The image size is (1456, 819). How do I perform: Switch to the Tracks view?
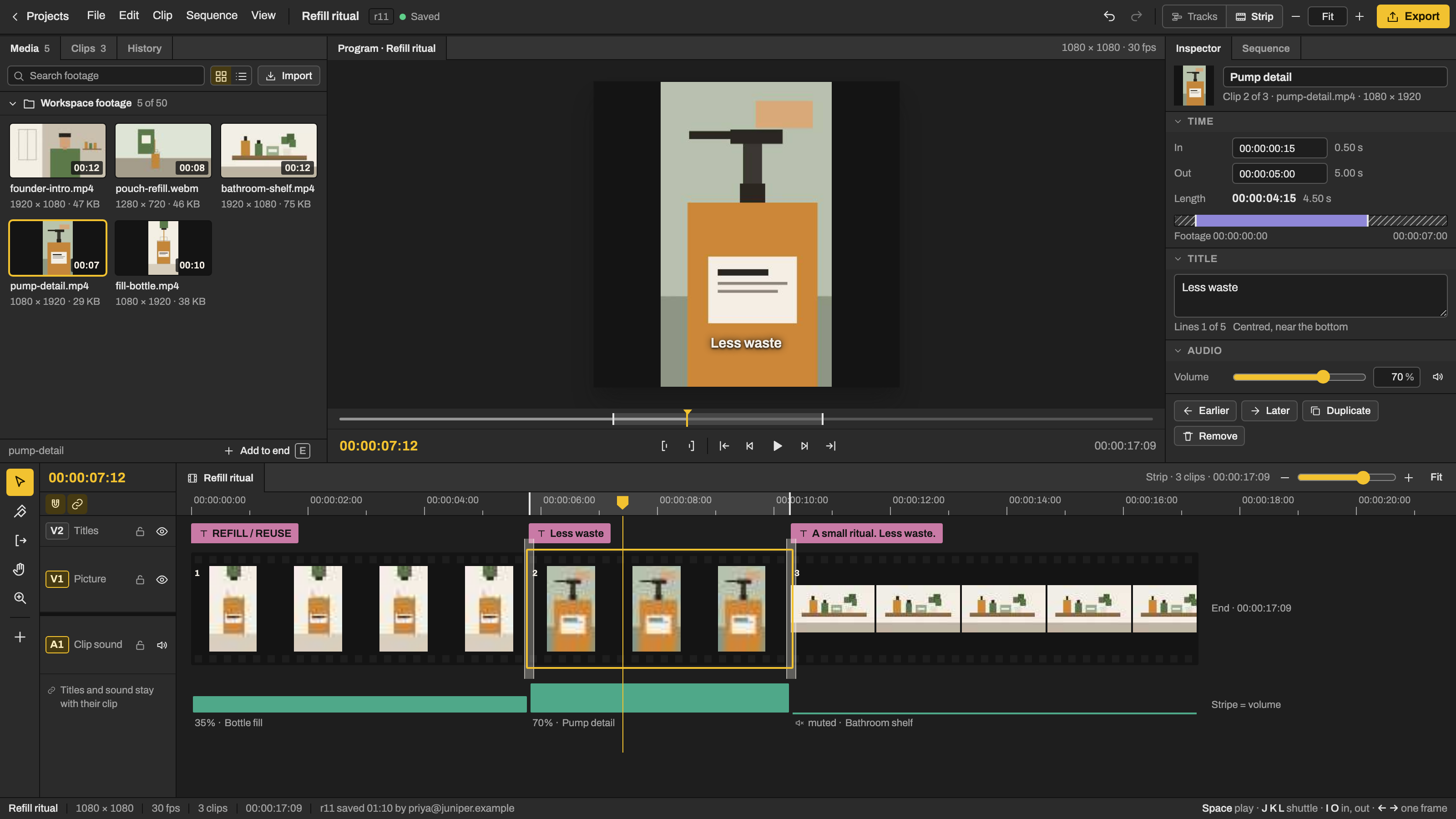point(1194,16)
